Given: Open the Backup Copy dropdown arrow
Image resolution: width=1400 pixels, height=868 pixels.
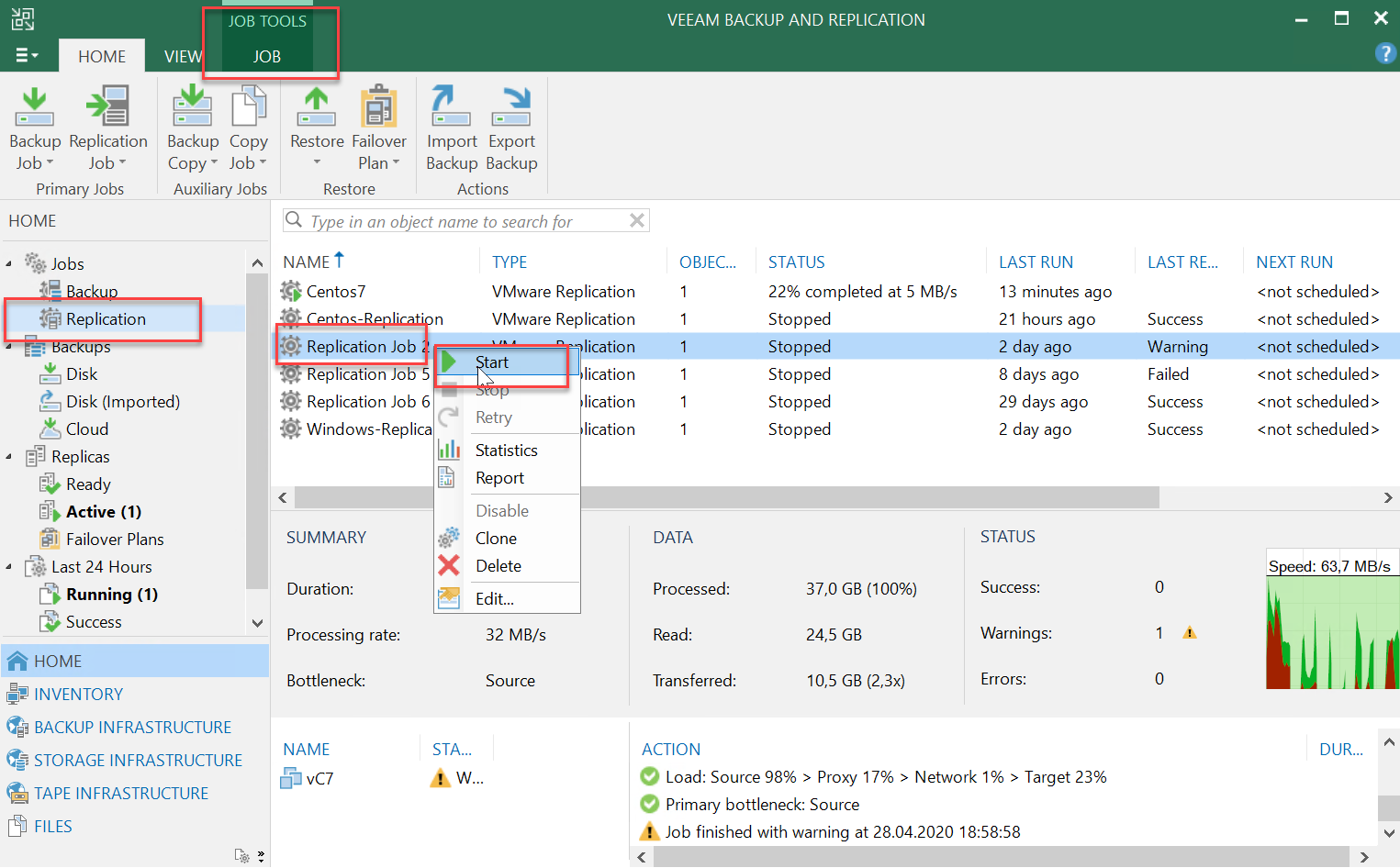Looking at the screenshot, I should (x=214, y=163).
